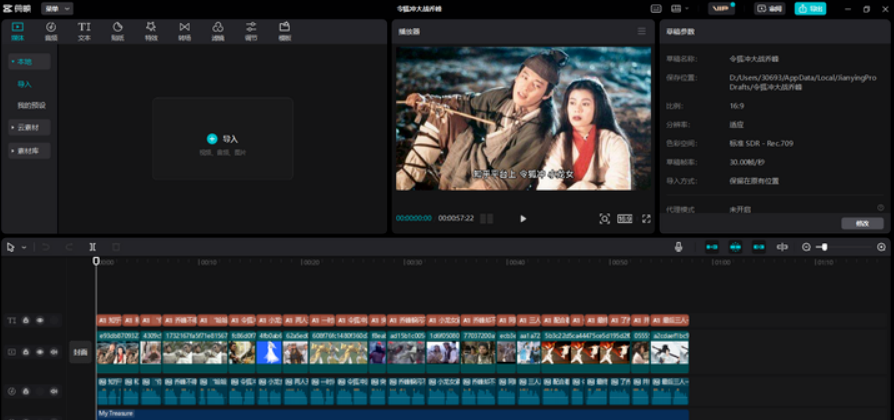The width and height of the screenshot is (894, 420).
Task: Click the 00:57:22 total duration text
Action: coord(456,218)
